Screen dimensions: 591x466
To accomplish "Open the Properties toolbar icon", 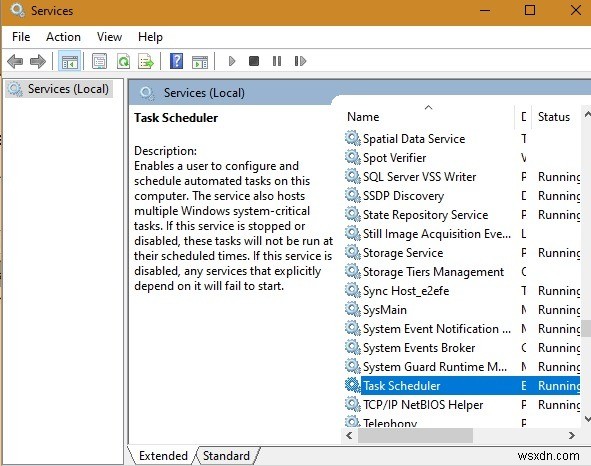I will coord(100,61).
